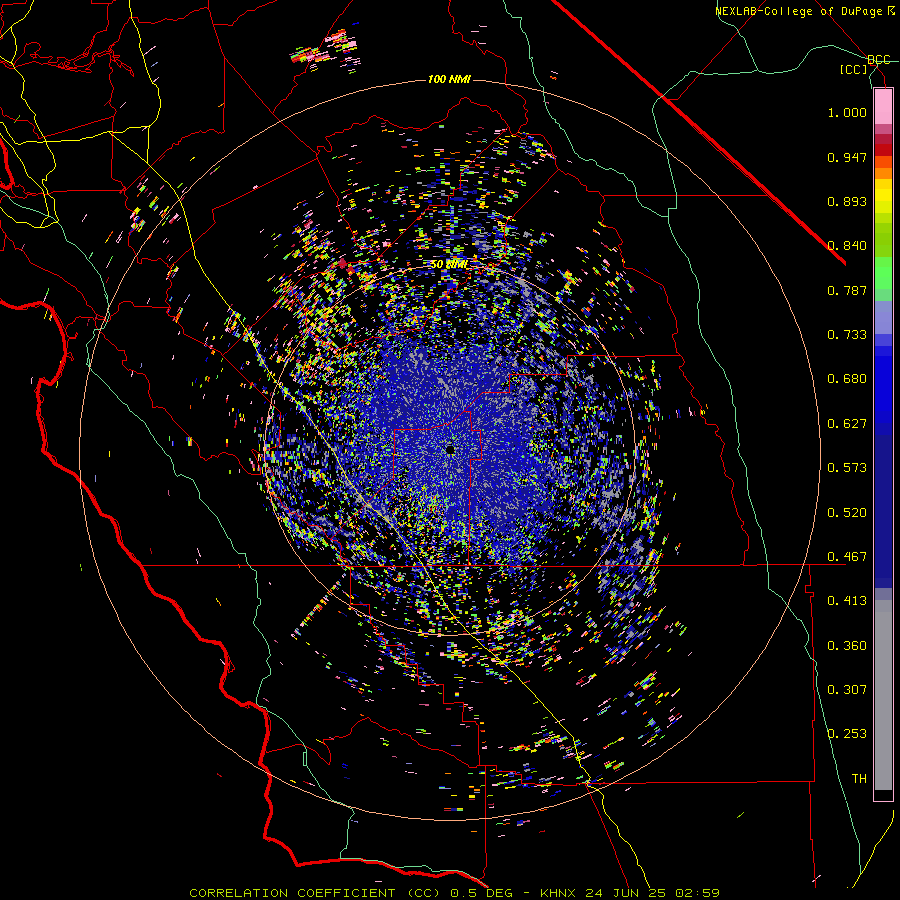The width and height of the screenshot is (900, 900).
Task: Click the black radar site dot at center
Action: (x=451, y=450)
